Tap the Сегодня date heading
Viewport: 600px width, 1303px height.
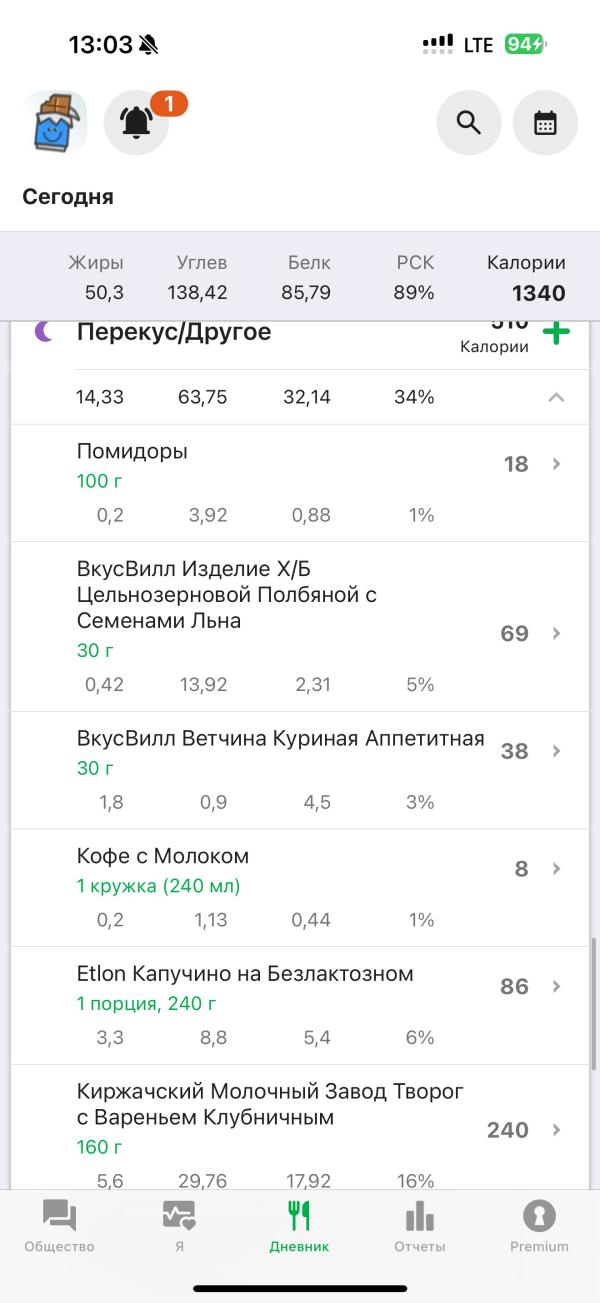[x=68, y=197]
